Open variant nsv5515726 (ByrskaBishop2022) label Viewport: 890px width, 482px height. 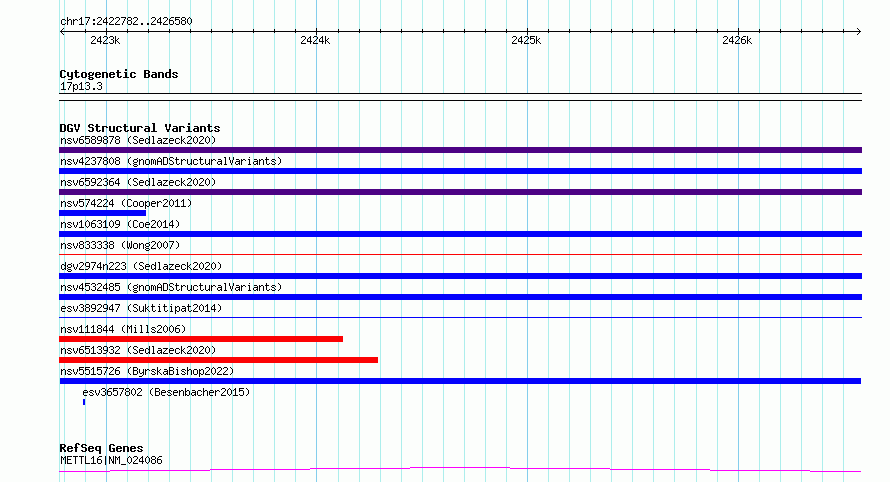point(147,371)
